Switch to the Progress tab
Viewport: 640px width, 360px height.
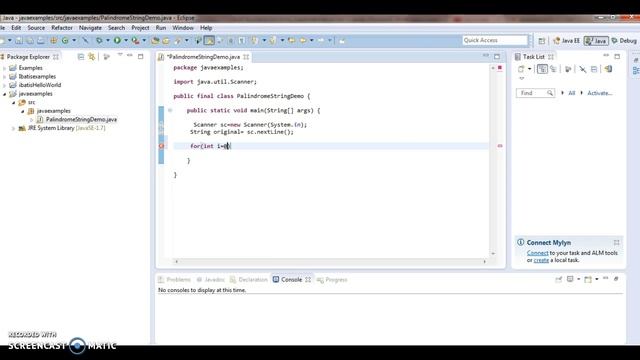332,280
